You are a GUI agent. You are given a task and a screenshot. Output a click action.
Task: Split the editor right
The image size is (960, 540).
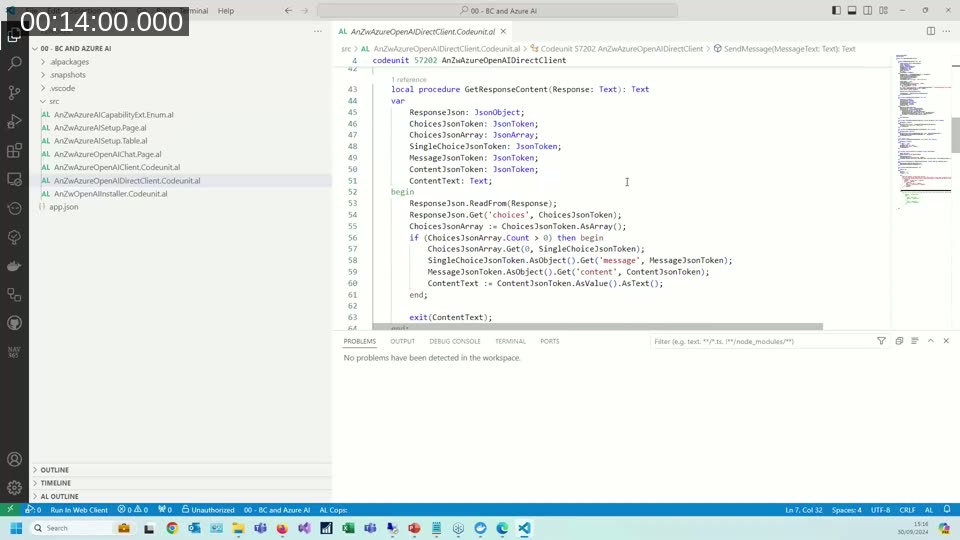pyautogui.click(x=931, y=31)
